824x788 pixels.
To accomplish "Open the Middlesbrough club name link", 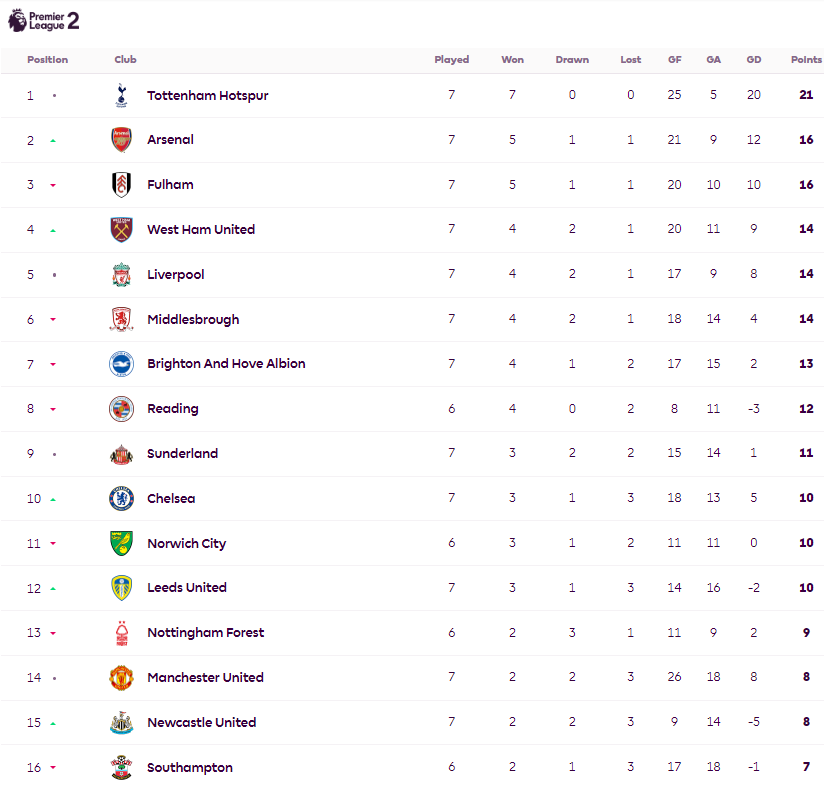I will click(x=193, y=320).
